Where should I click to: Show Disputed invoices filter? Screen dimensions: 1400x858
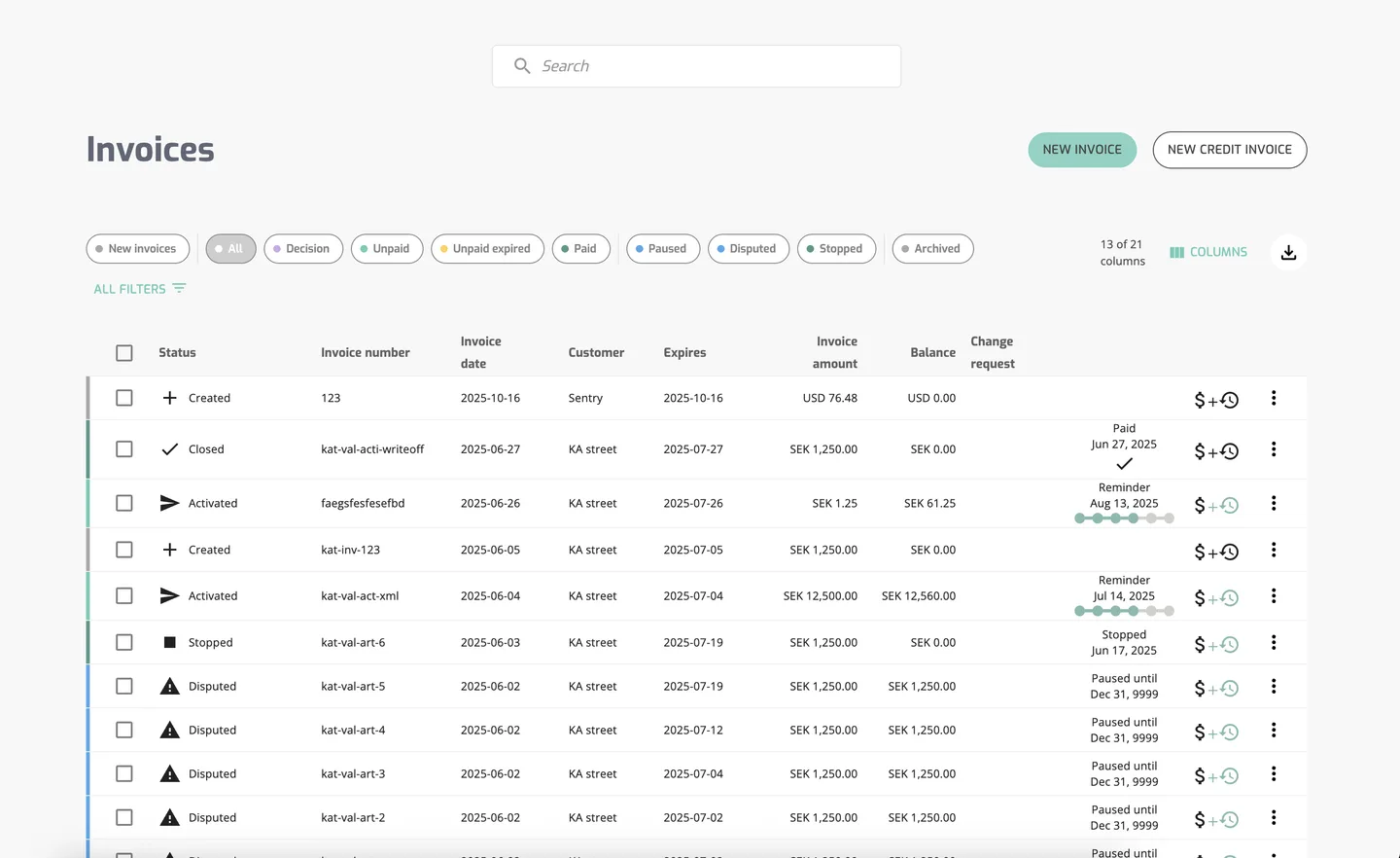coord(749,249)
